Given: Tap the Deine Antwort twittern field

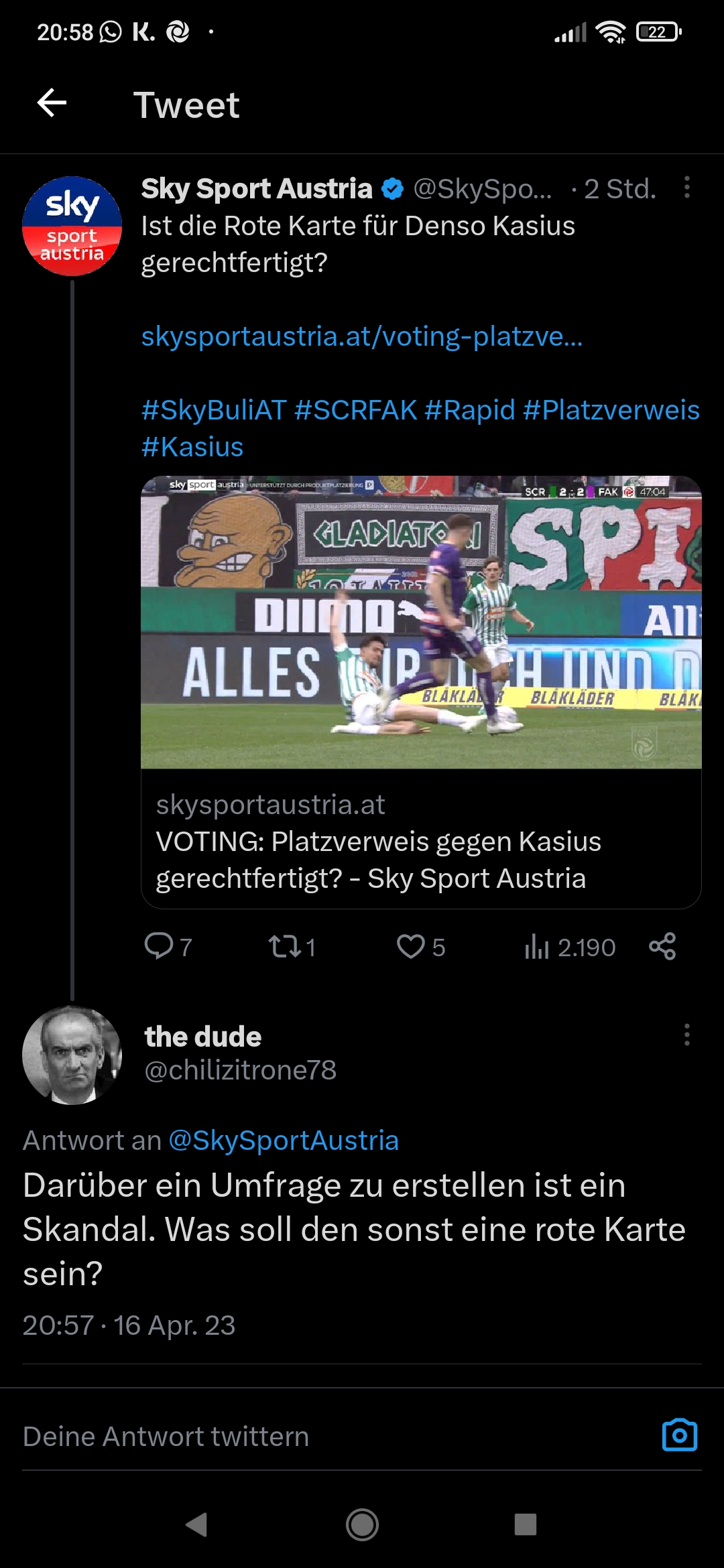Looking at the screenshot, I should [335, 1437].
